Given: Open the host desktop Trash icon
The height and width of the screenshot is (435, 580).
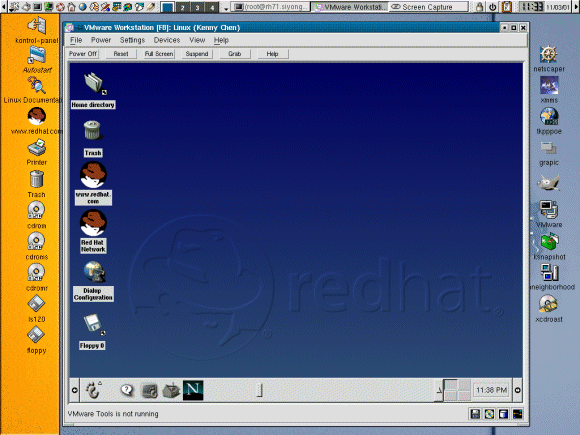Looking at the screenshot, I should point(37,179).
